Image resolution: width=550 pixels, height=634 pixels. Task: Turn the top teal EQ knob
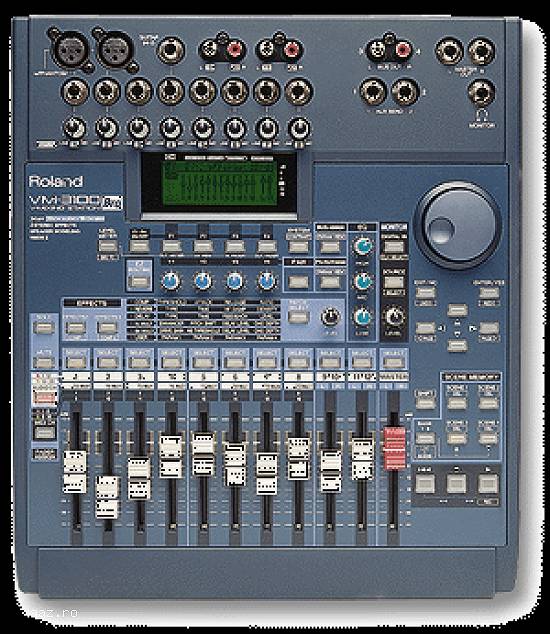363,246
